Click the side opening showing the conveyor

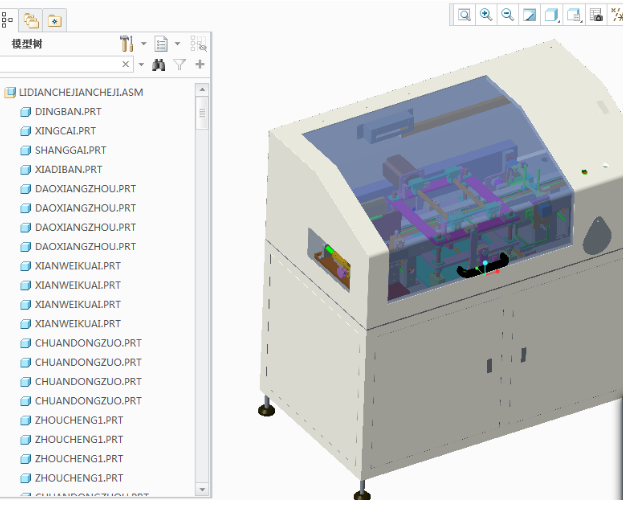(329, 259)
